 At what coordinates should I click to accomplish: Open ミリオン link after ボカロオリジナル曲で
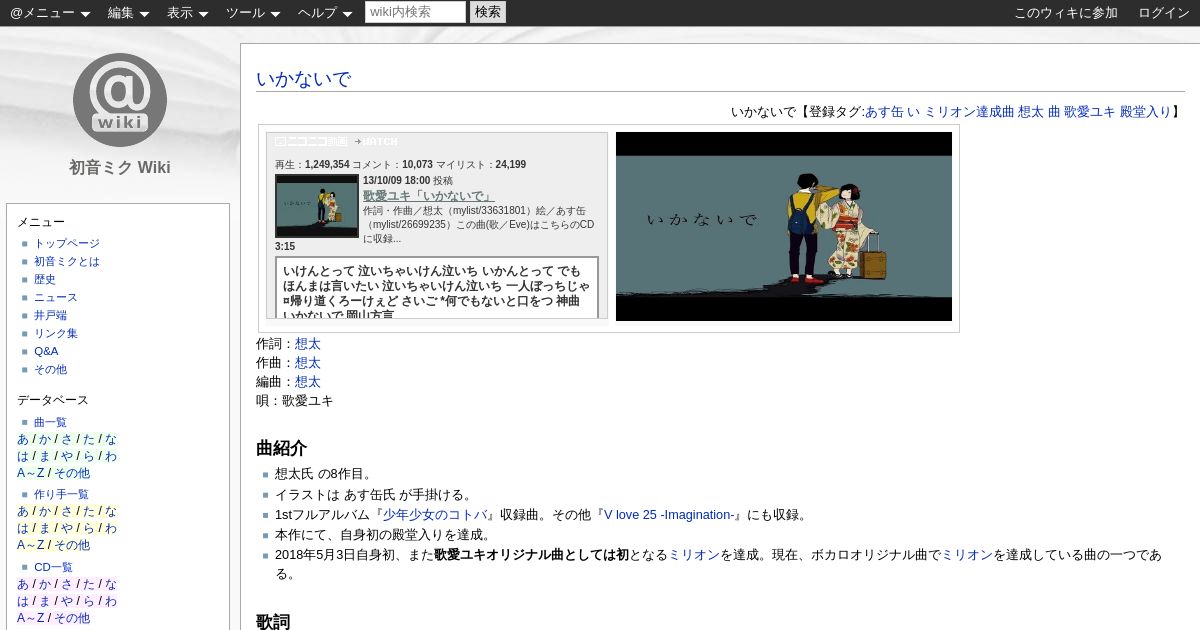click(967, 555)
